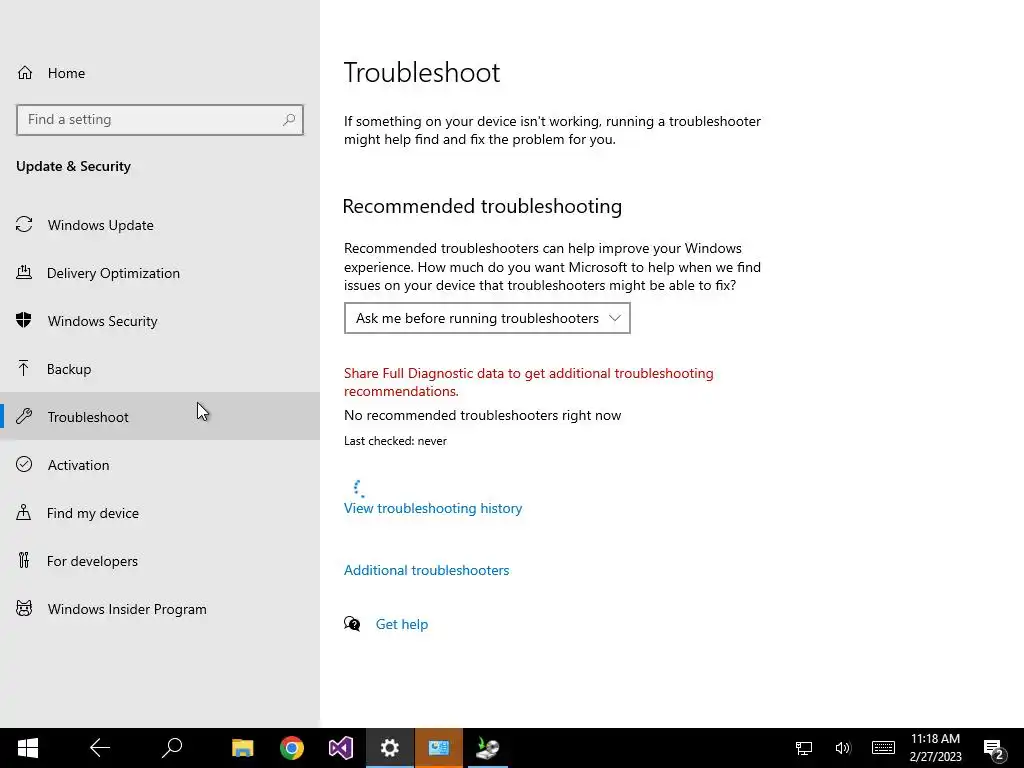The height and width of the screenshot is (768, 1024).
Task: Click the Find my device icon
Action: pos(24,512)
